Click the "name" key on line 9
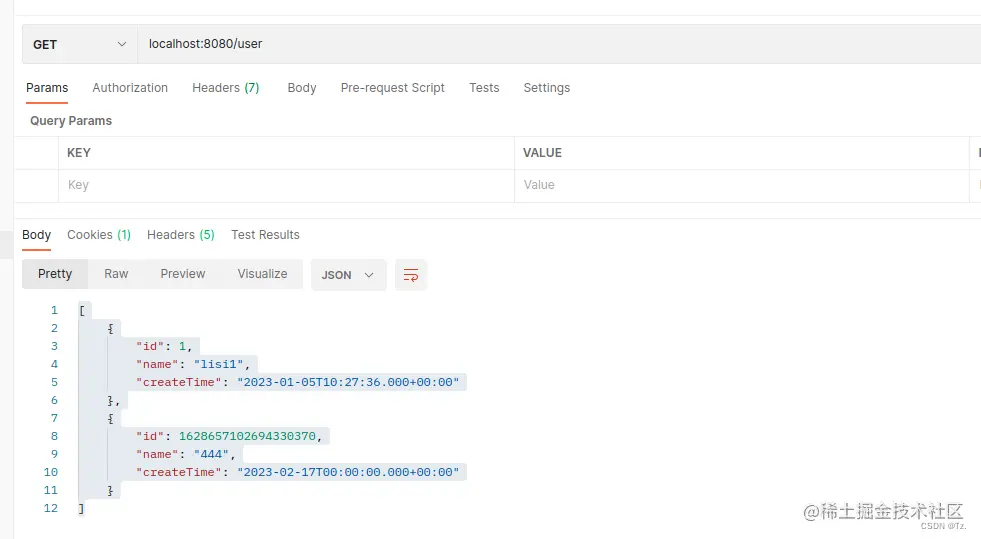Viewport: 981px width, 539px height. 157,455
